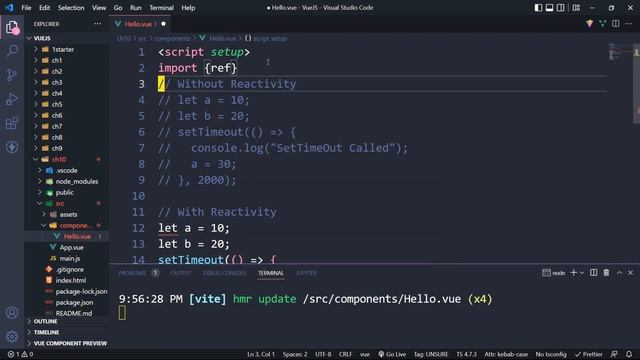This screenshot has width=640, height=360.
Task: Customize layout icon in title bar
Action: click(x=576, y=8)
